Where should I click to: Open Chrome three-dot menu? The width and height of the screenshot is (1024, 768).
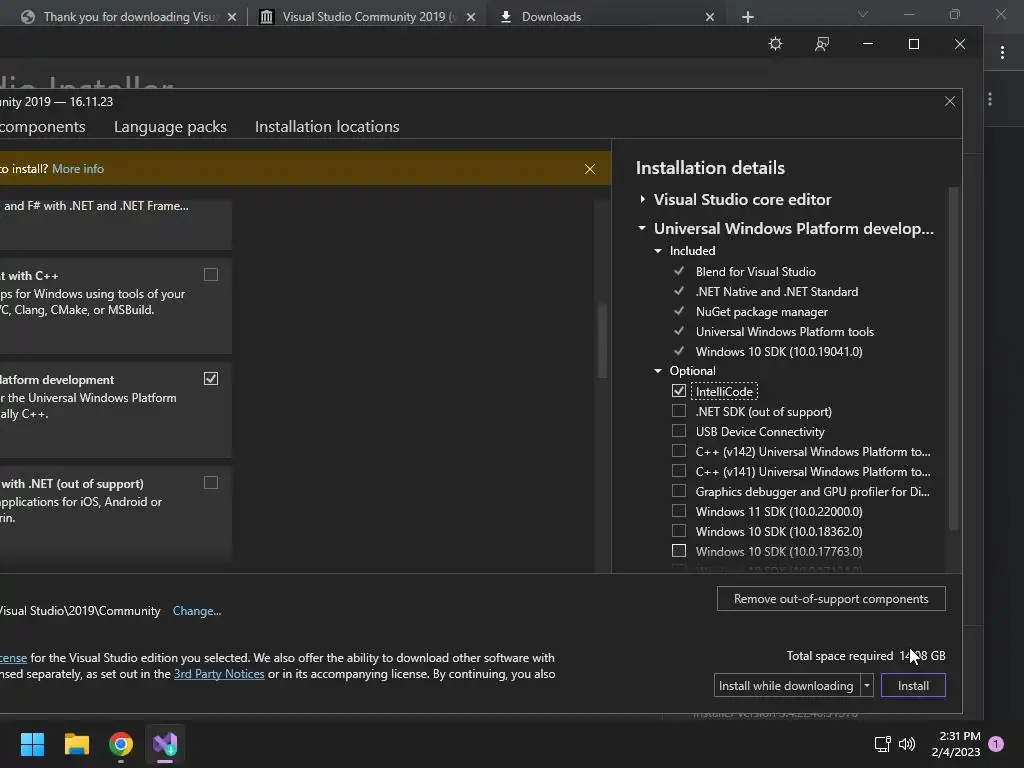click(1002, 53)
